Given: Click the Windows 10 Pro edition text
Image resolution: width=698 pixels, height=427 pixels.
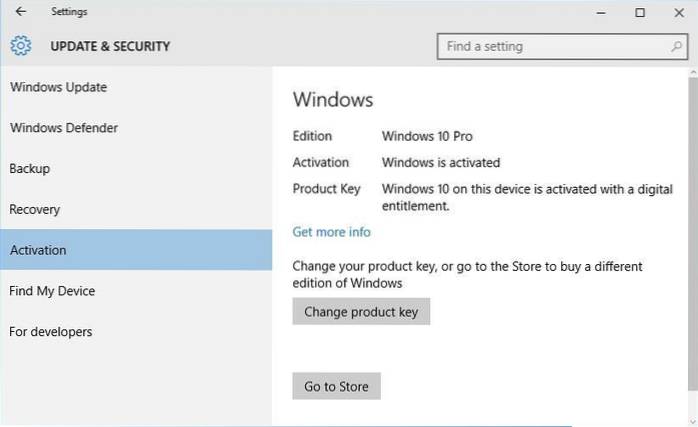Looking at the screenshot, I should [x=427, y=136].
